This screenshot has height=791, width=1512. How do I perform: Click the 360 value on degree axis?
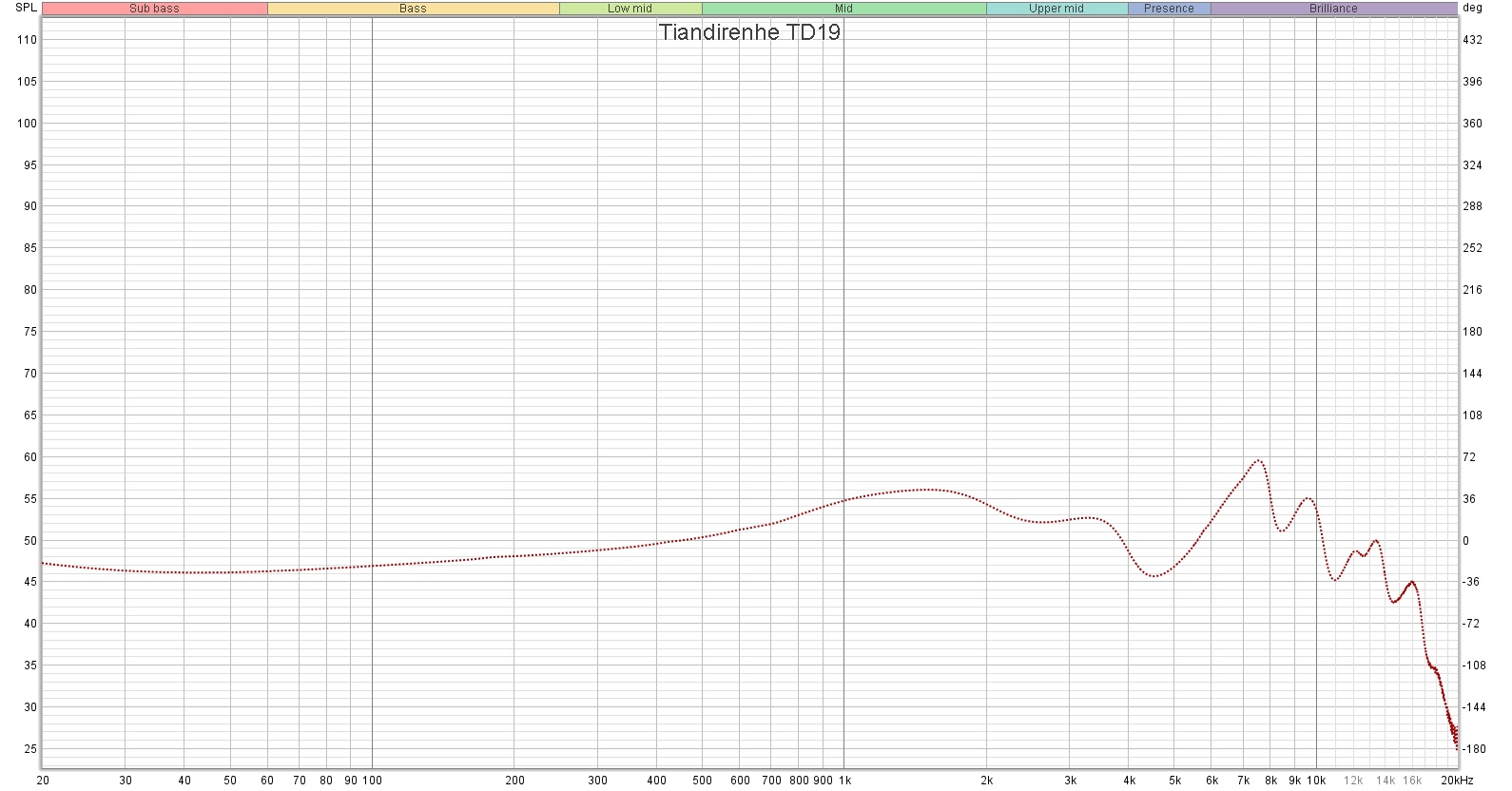[1472, 124]
